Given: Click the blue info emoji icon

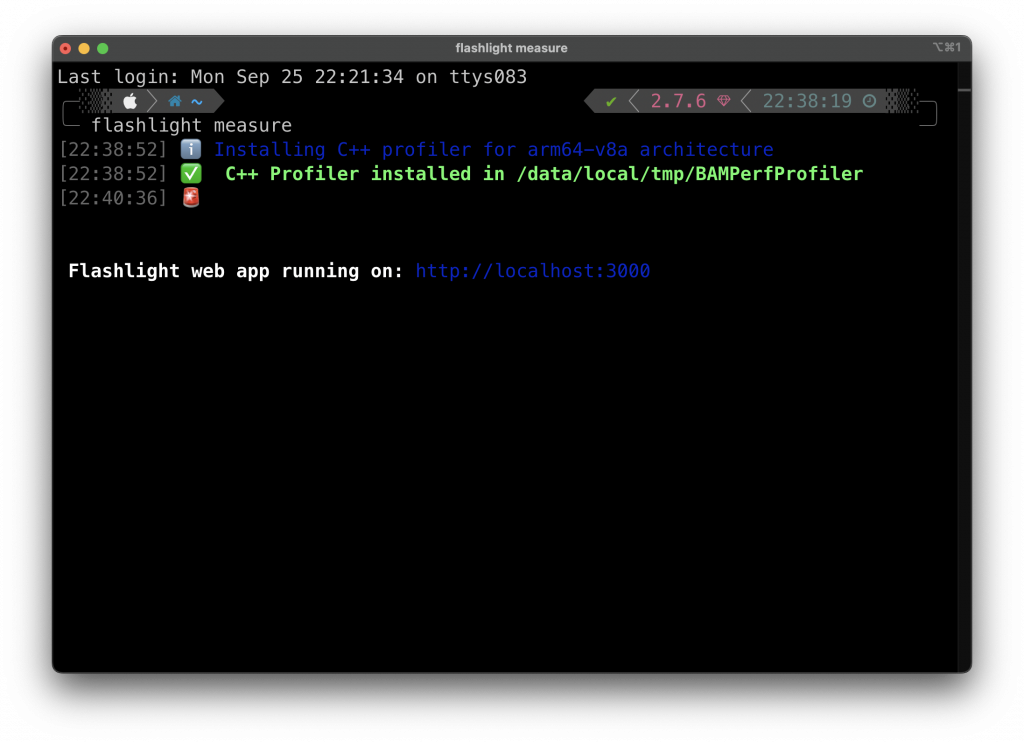Looking at the screenshot, I should pos(191,149).
